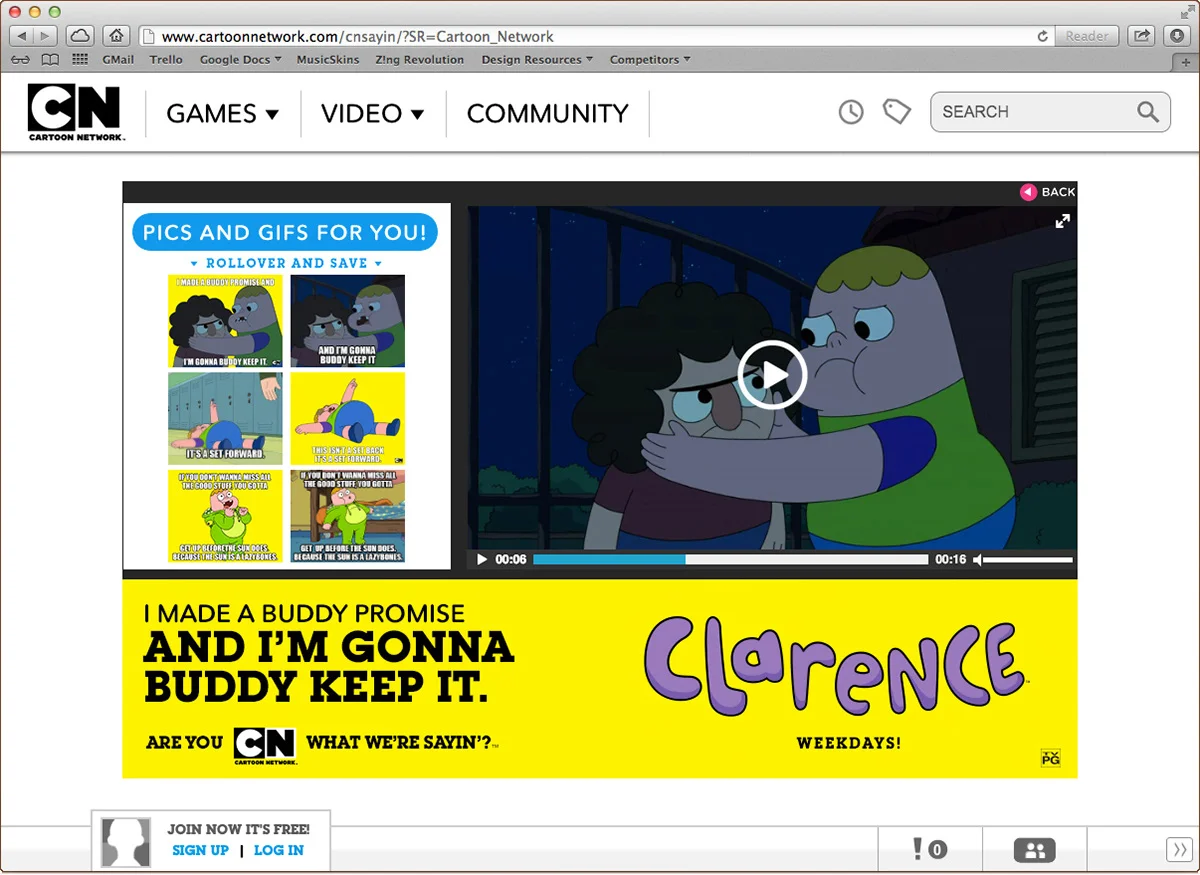The image size is (1200, 875).
Task: Enter Safari full screen using corner arrows
Action: tap(1186, 11)
